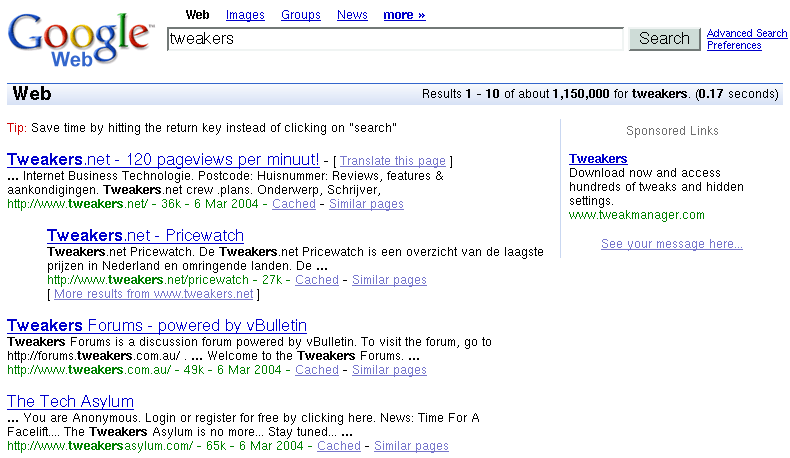This screenshot has width=790, height=458.
Task: Click 'More results from www.tweakers.net'
Action: pos(153,294)
